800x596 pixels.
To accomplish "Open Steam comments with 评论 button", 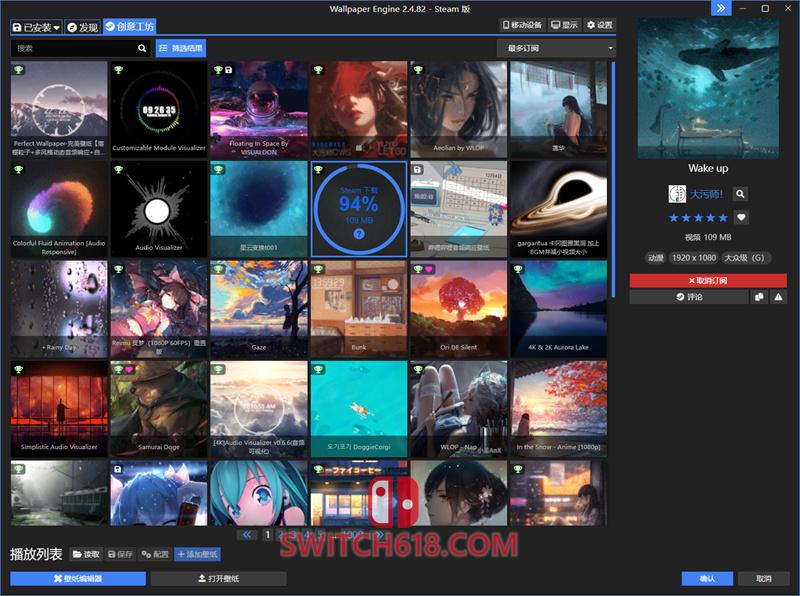I will point(689,297).
